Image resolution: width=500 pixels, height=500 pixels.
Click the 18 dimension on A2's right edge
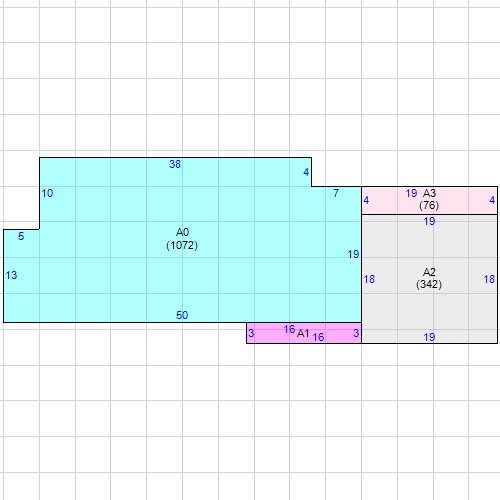(x=489, y=279)
